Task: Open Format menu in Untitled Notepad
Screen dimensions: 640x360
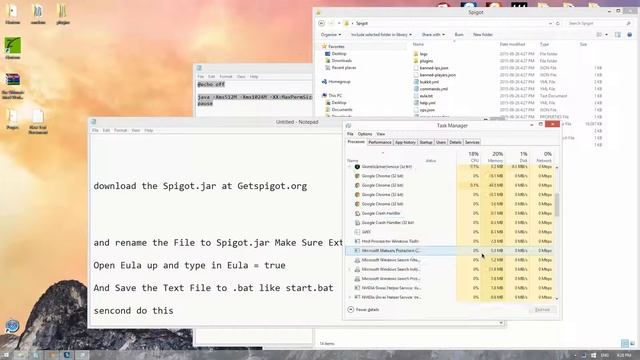Action: [x=120, y=130]
